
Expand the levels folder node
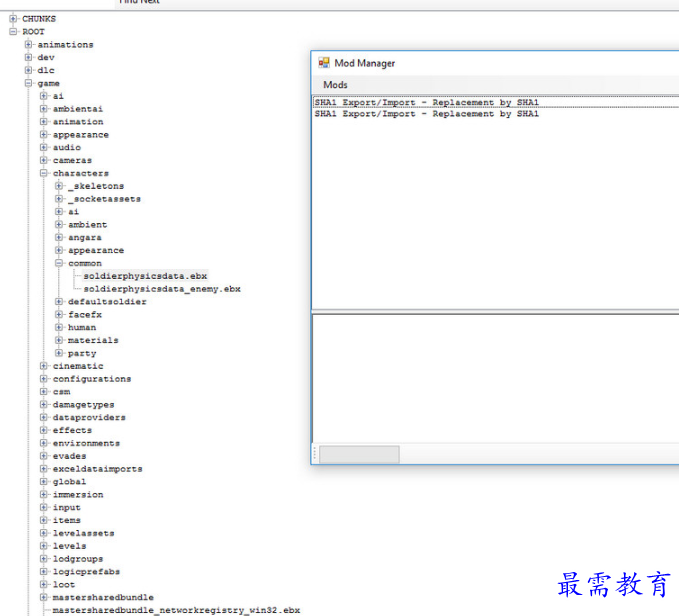click(x=43, y=546)
